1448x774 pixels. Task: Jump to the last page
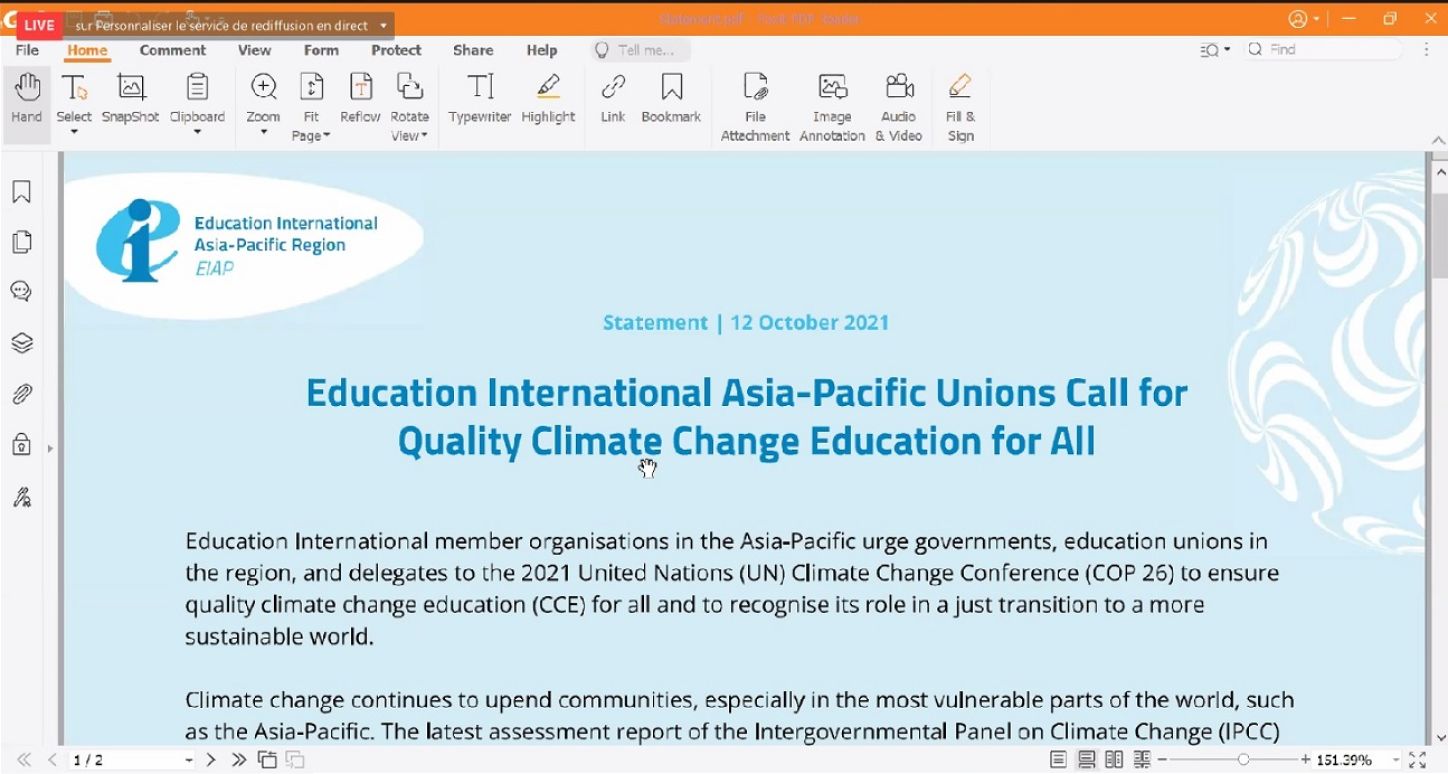pos(238,760)
